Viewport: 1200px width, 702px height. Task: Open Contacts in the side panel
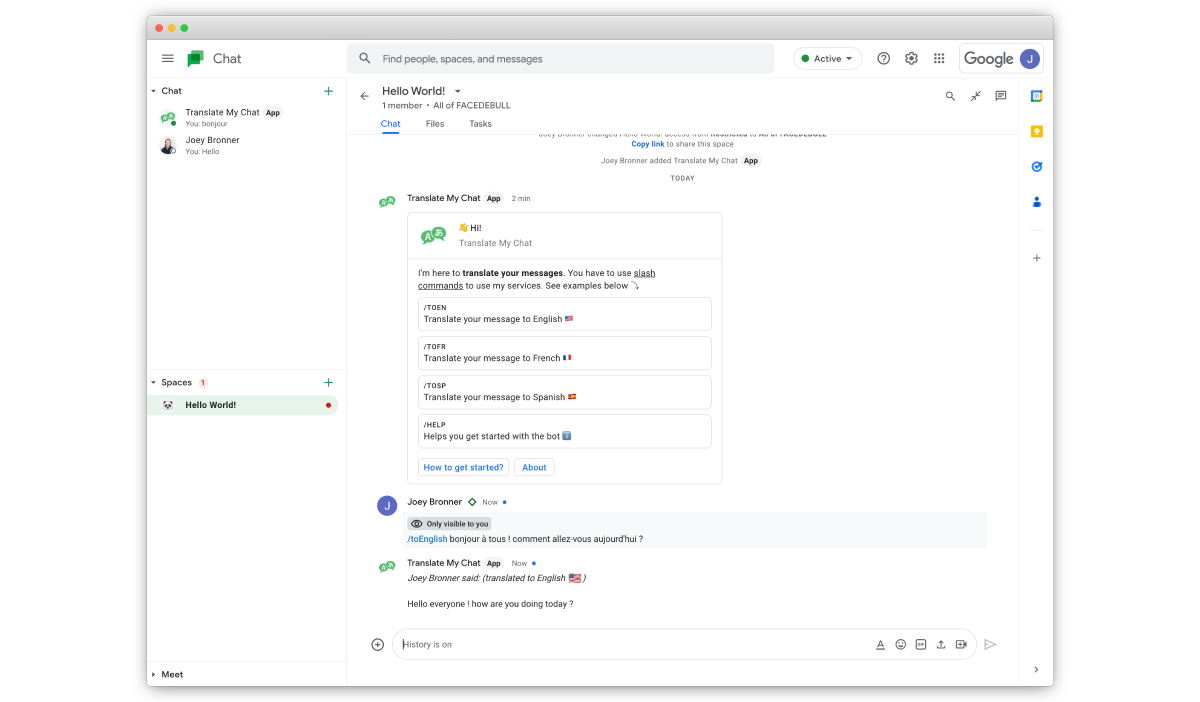click(1036, 202)
